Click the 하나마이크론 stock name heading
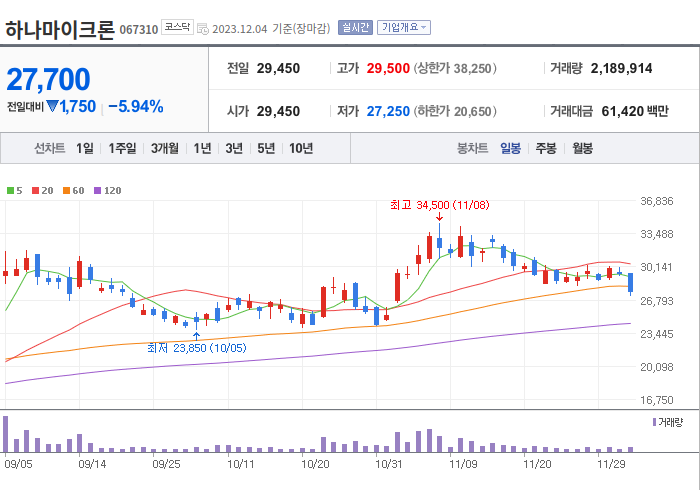The image size is (700, 490). click(60, 29)
